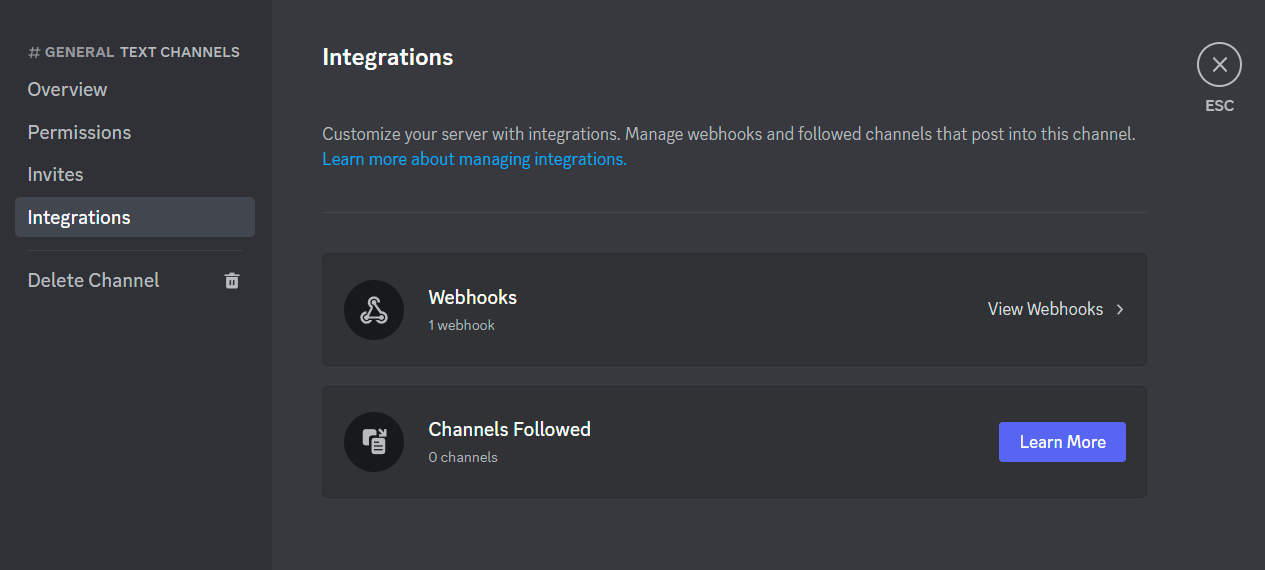This screenshot has width=1265, height=570.
Task: Close settings with the X icon
Action: (1219, 65)
